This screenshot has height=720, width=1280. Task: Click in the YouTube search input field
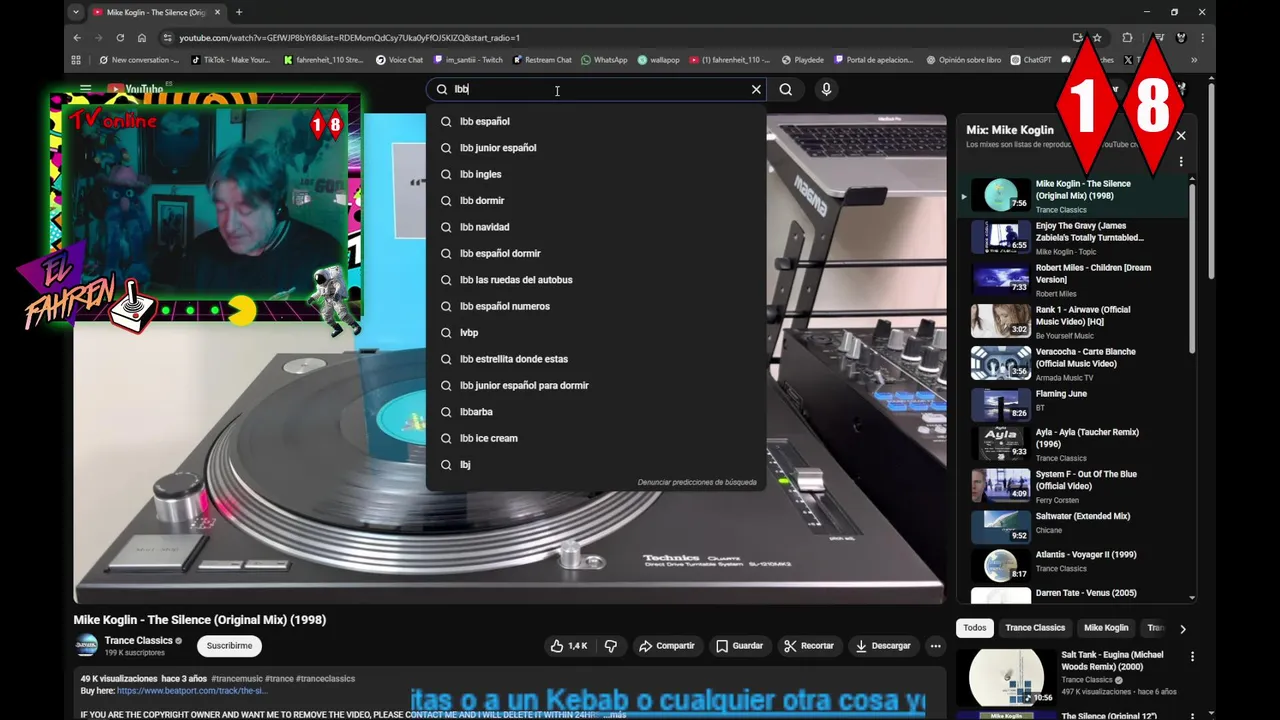[x=598, y=89]
